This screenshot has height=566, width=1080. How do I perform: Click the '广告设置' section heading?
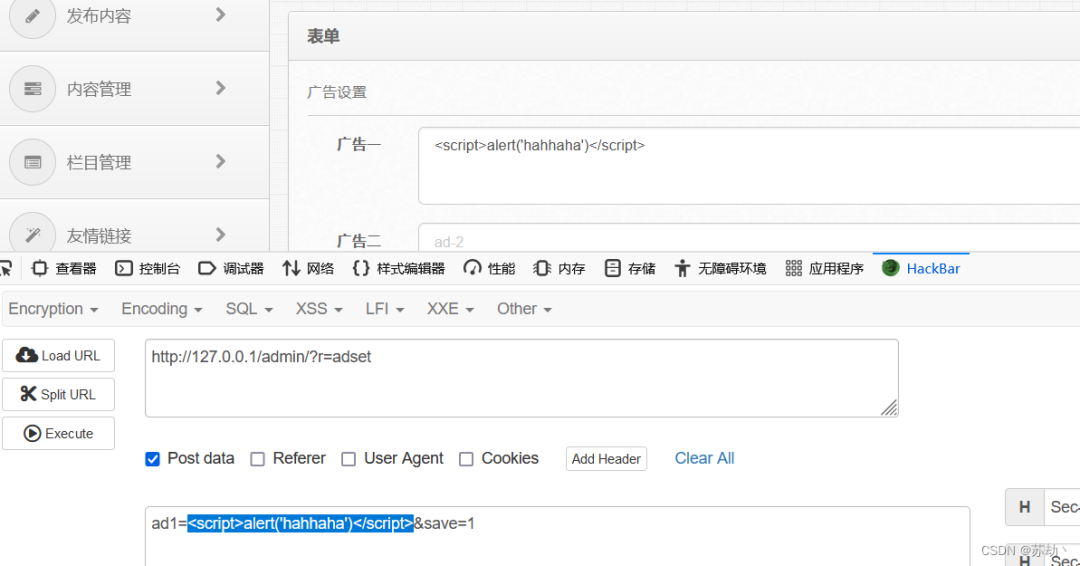click(x=337, y=92)
